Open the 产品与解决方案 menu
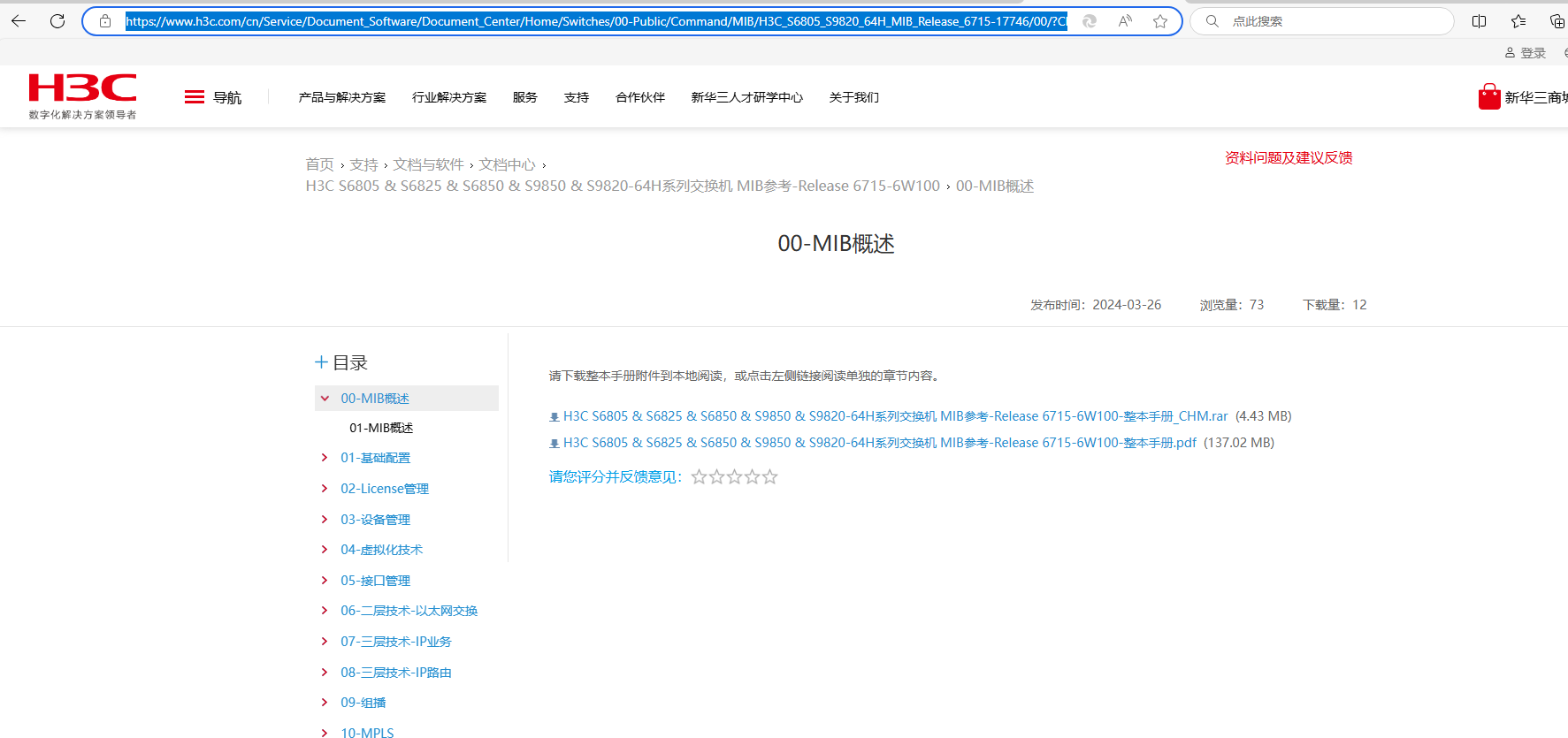 coord(342,97)
